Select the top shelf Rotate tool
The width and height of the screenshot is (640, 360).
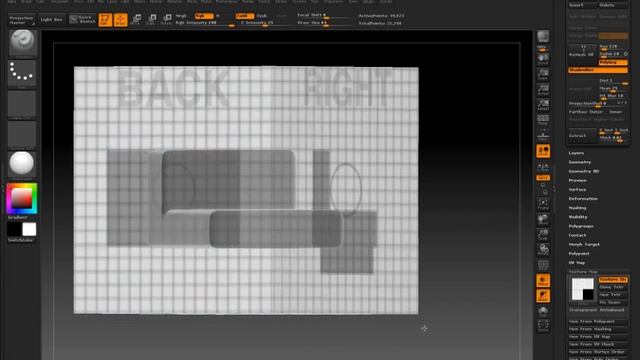pyautogui.click(x=166, y=20)
